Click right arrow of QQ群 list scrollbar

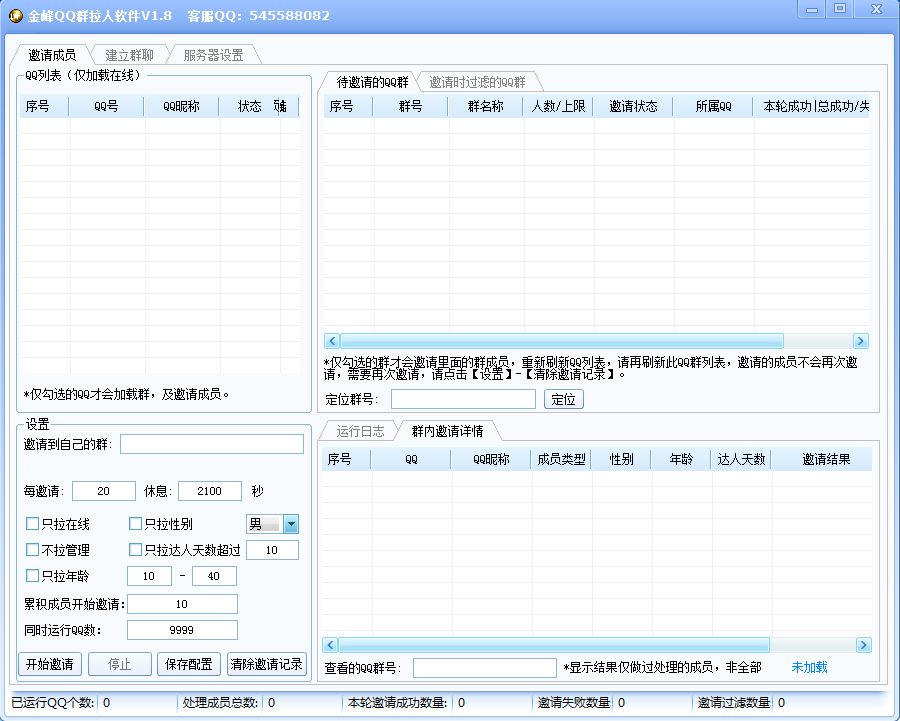[x=860, y=341]
